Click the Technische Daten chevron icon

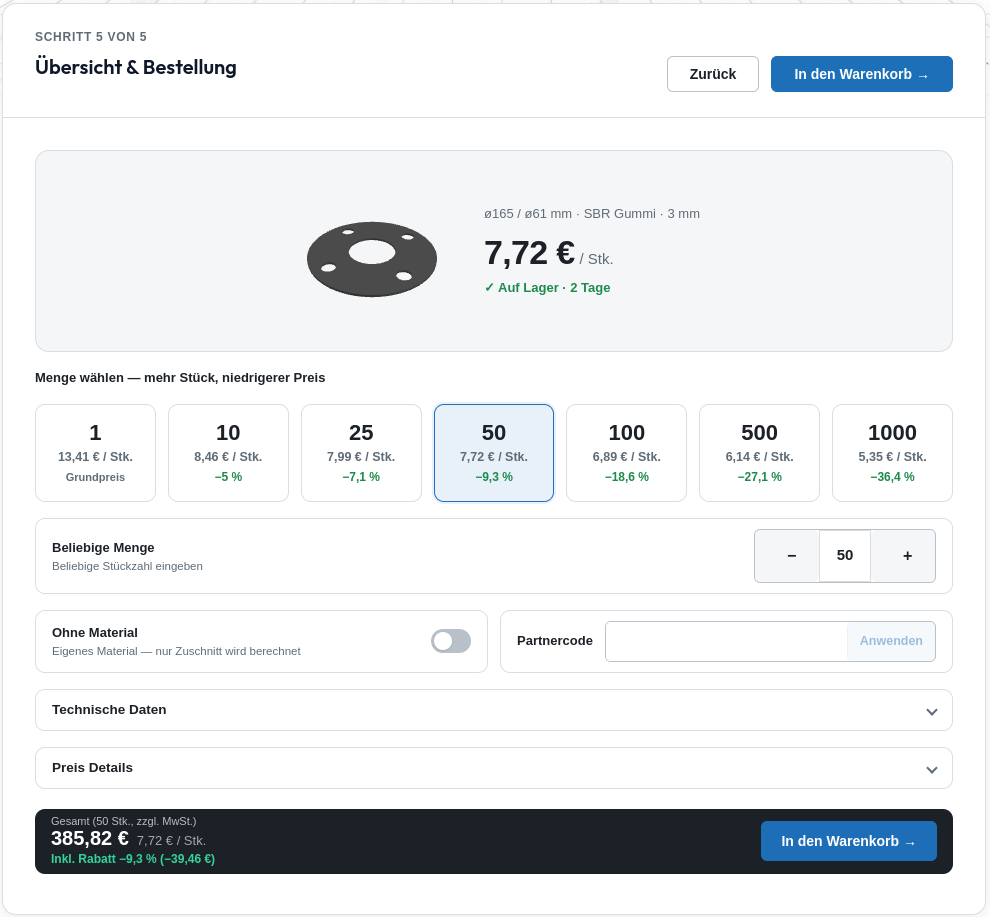[x=931, y=712]
